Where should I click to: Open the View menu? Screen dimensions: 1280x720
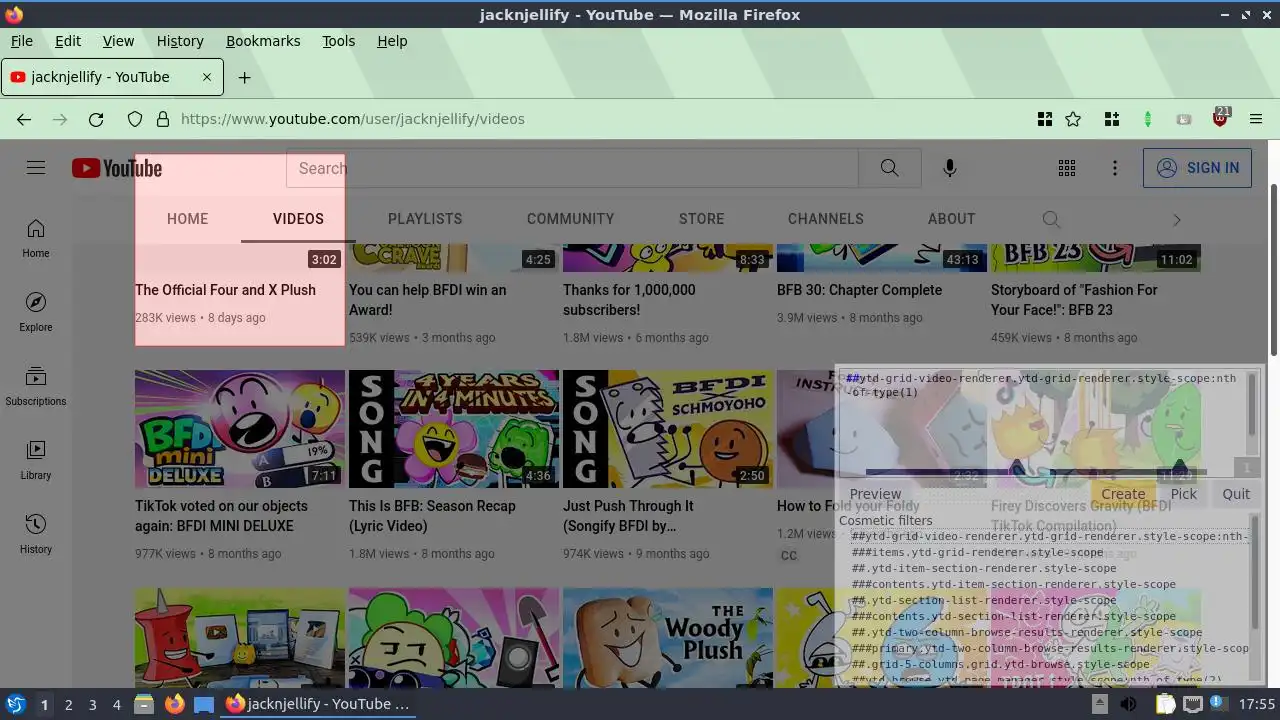pos(118,41)
